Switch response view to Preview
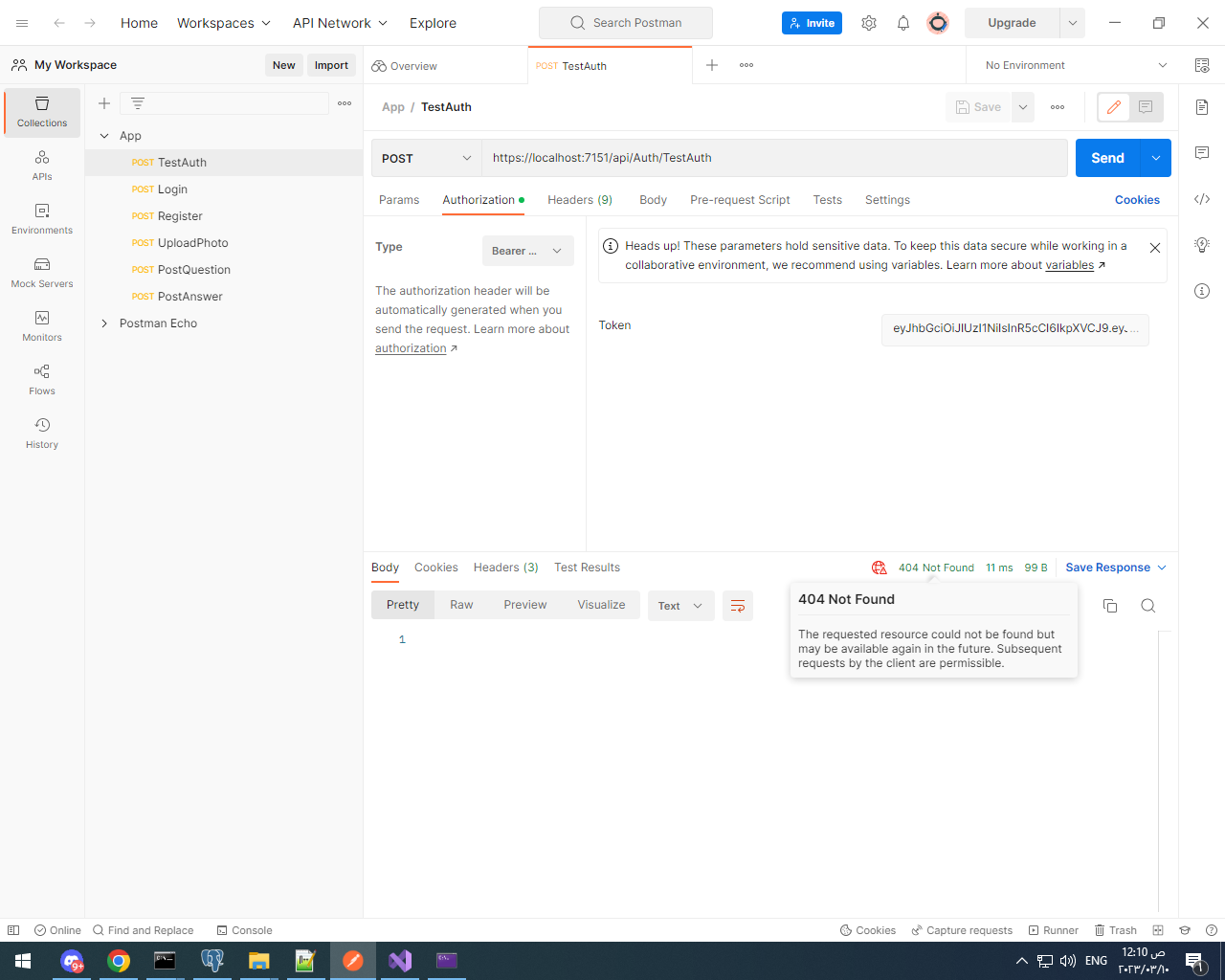The width and height of the screenshot is (1225, 980). tap(525, 605)
